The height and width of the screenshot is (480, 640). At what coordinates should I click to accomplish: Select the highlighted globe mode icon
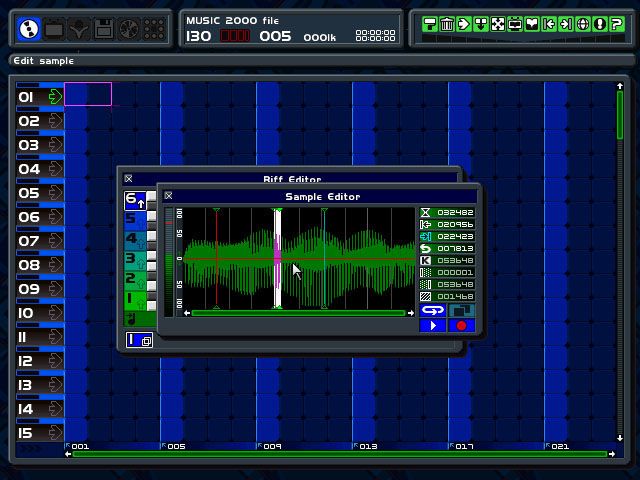pyautogui.click(x=30, y=30)
